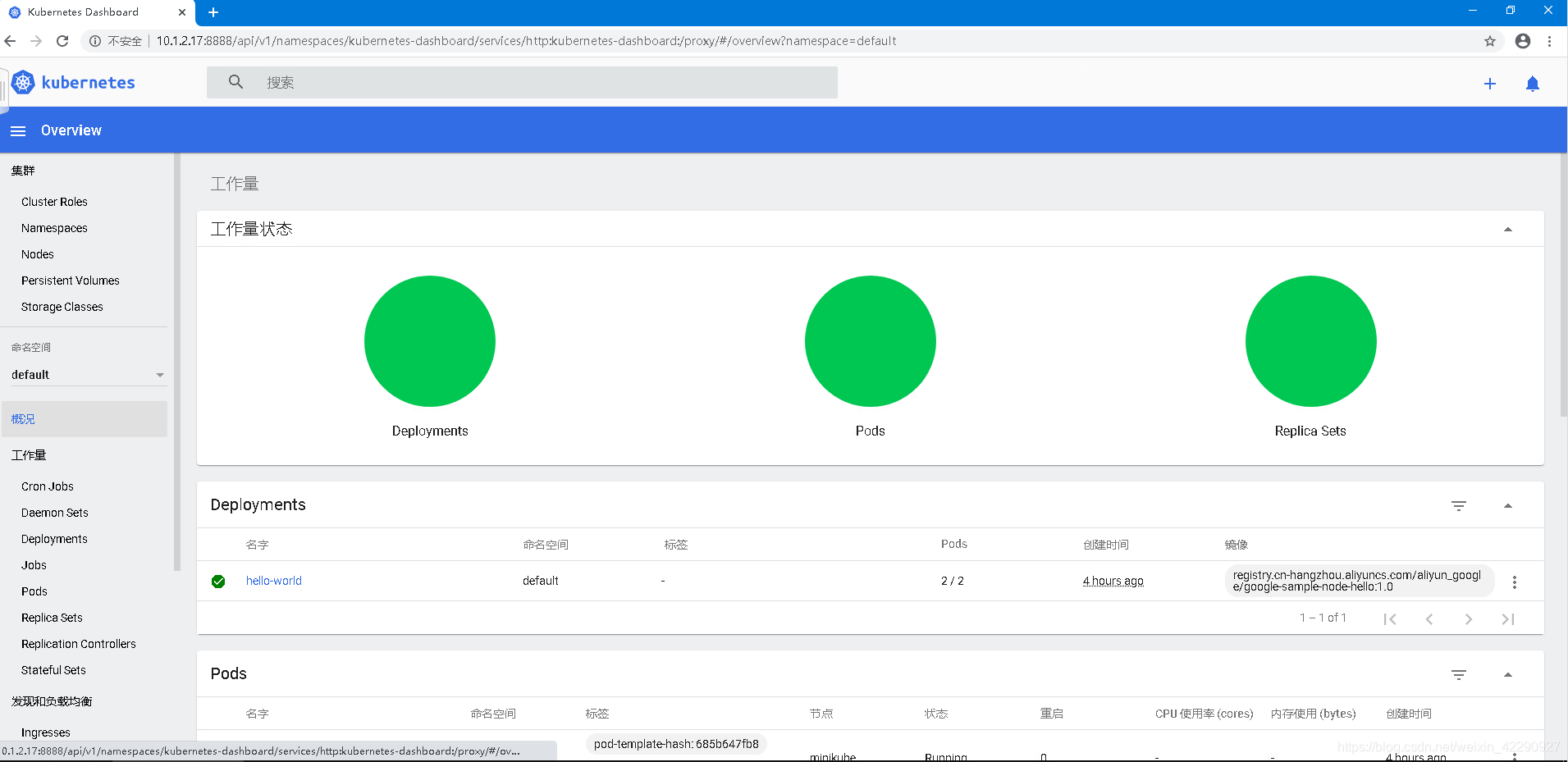
Task: Click the browser address bar URL
Action: 526,41
